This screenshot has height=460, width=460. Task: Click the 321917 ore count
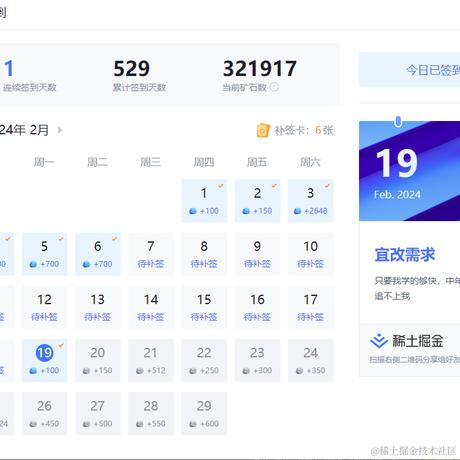(x=260, y=68)
